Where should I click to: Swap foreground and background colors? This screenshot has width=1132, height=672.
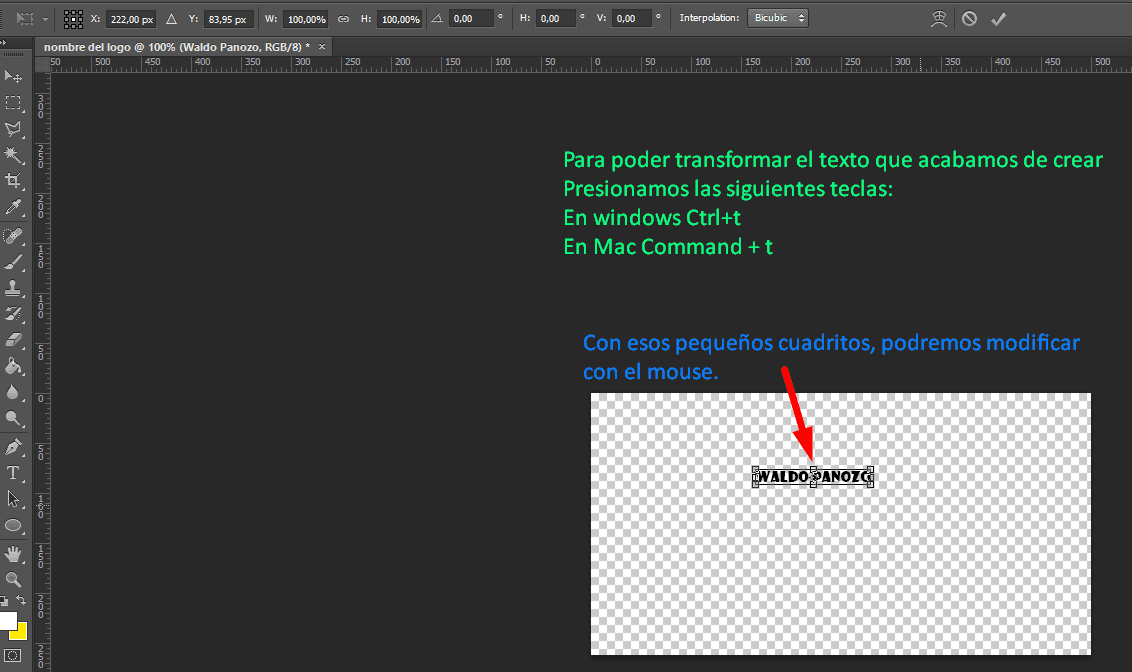21,601
